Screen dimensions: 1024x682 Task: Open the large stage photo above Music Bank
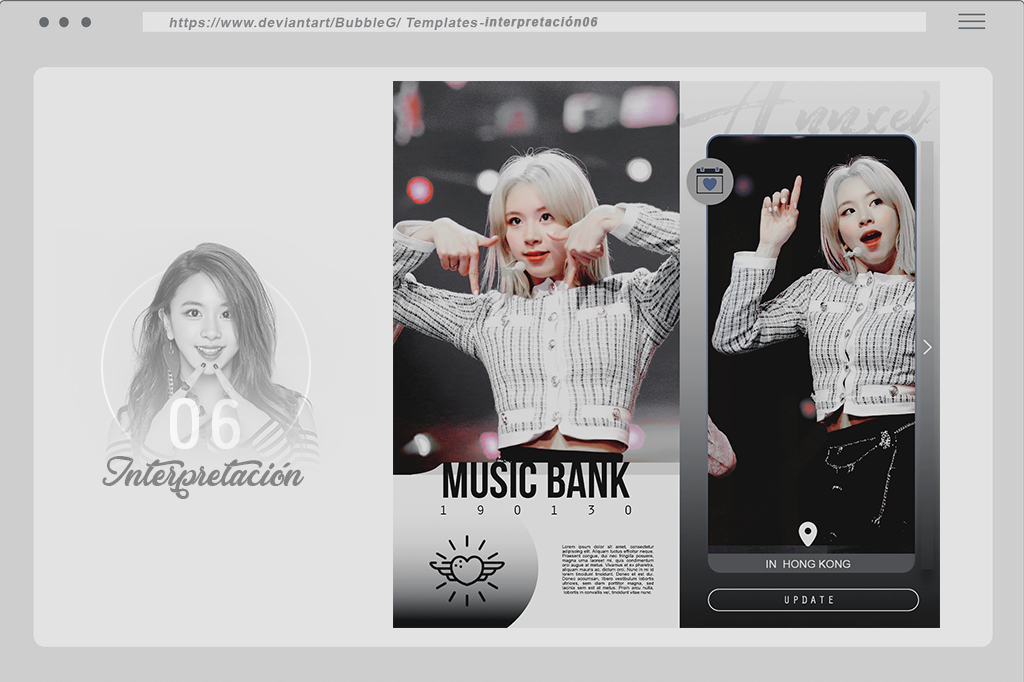536,271
